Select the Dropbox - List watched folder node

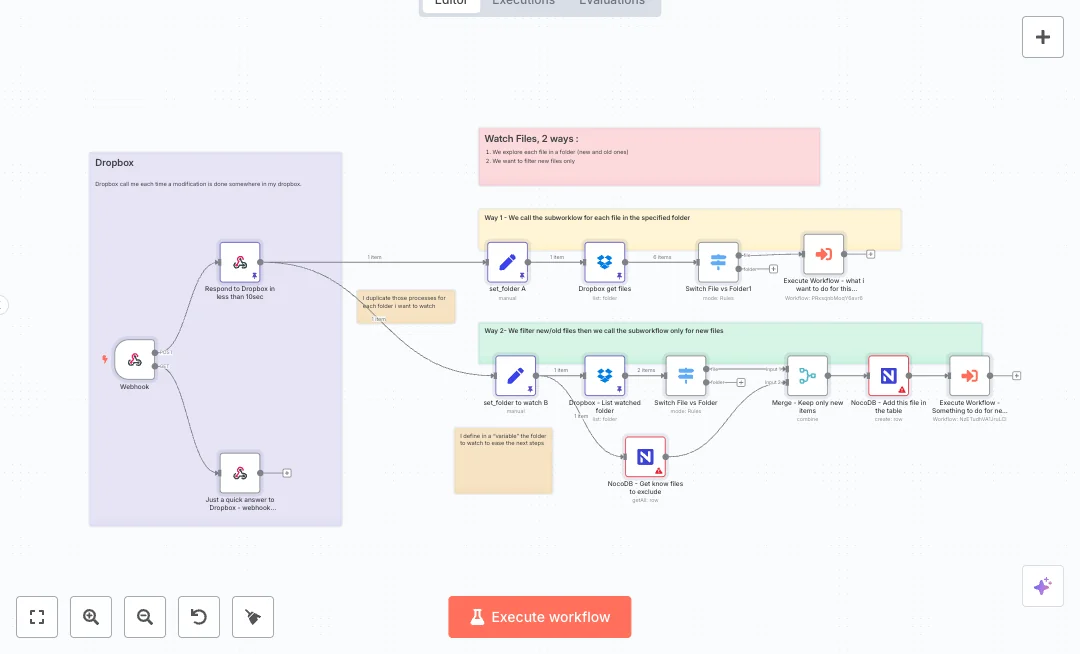tap(604, 375)
